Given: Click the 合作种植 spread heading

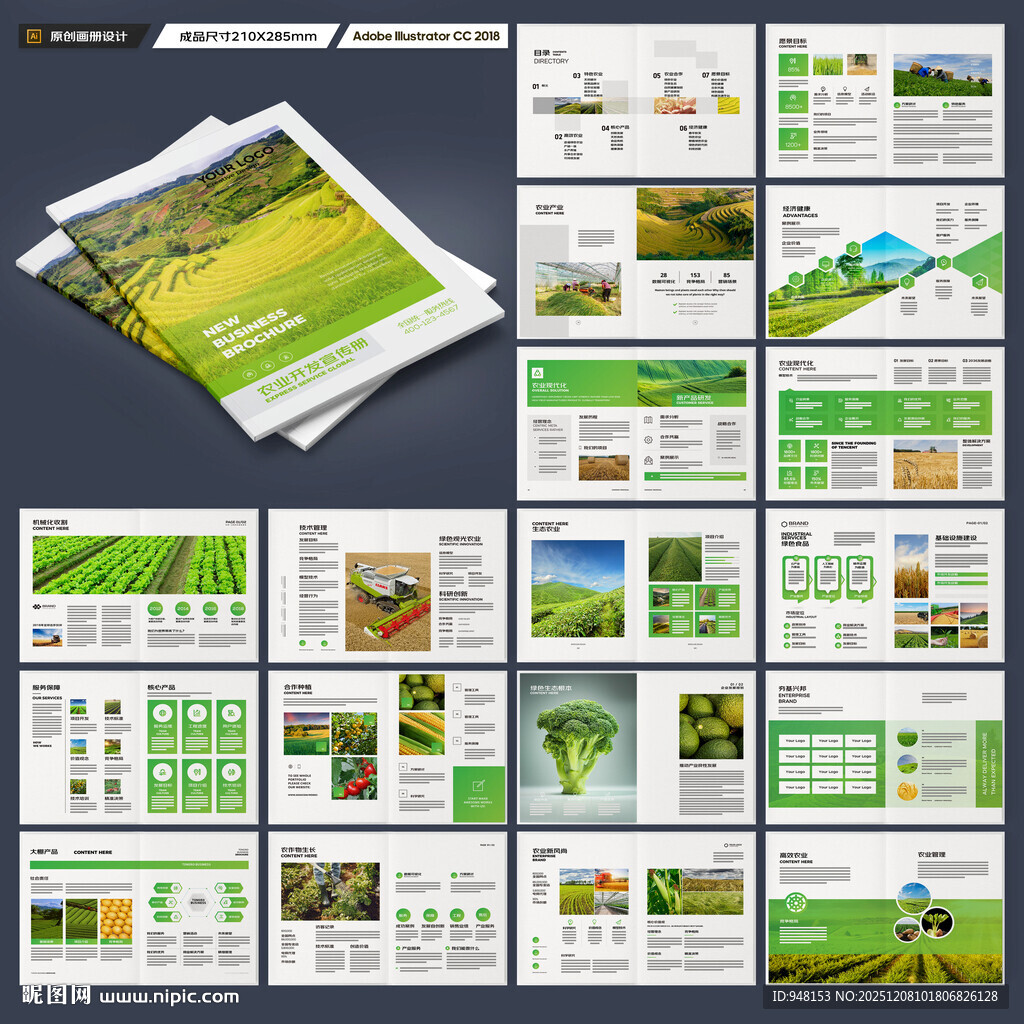Looking at the screenshot, I should pos(298,687).
